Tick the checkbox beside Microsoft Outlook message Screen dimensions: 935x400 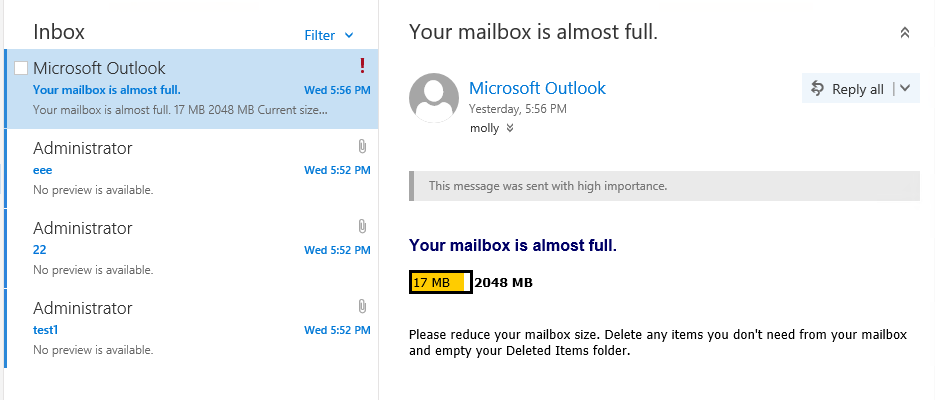(x=21, y=68)
